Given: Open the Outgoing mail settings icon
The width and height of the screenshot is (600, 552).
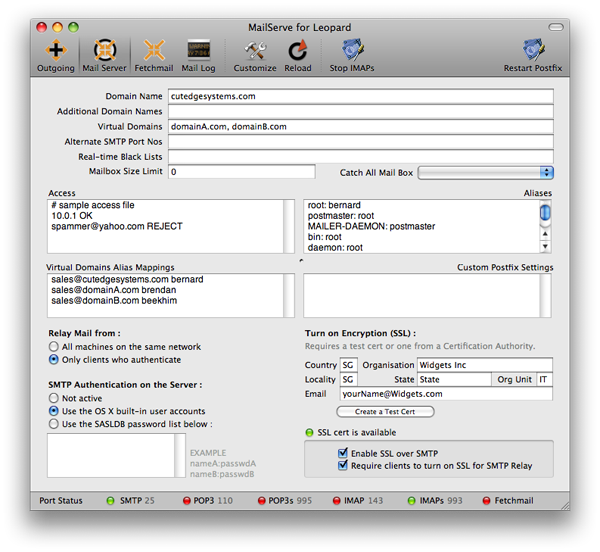Looking at the screenshot, I should click(x=56, y=50).
